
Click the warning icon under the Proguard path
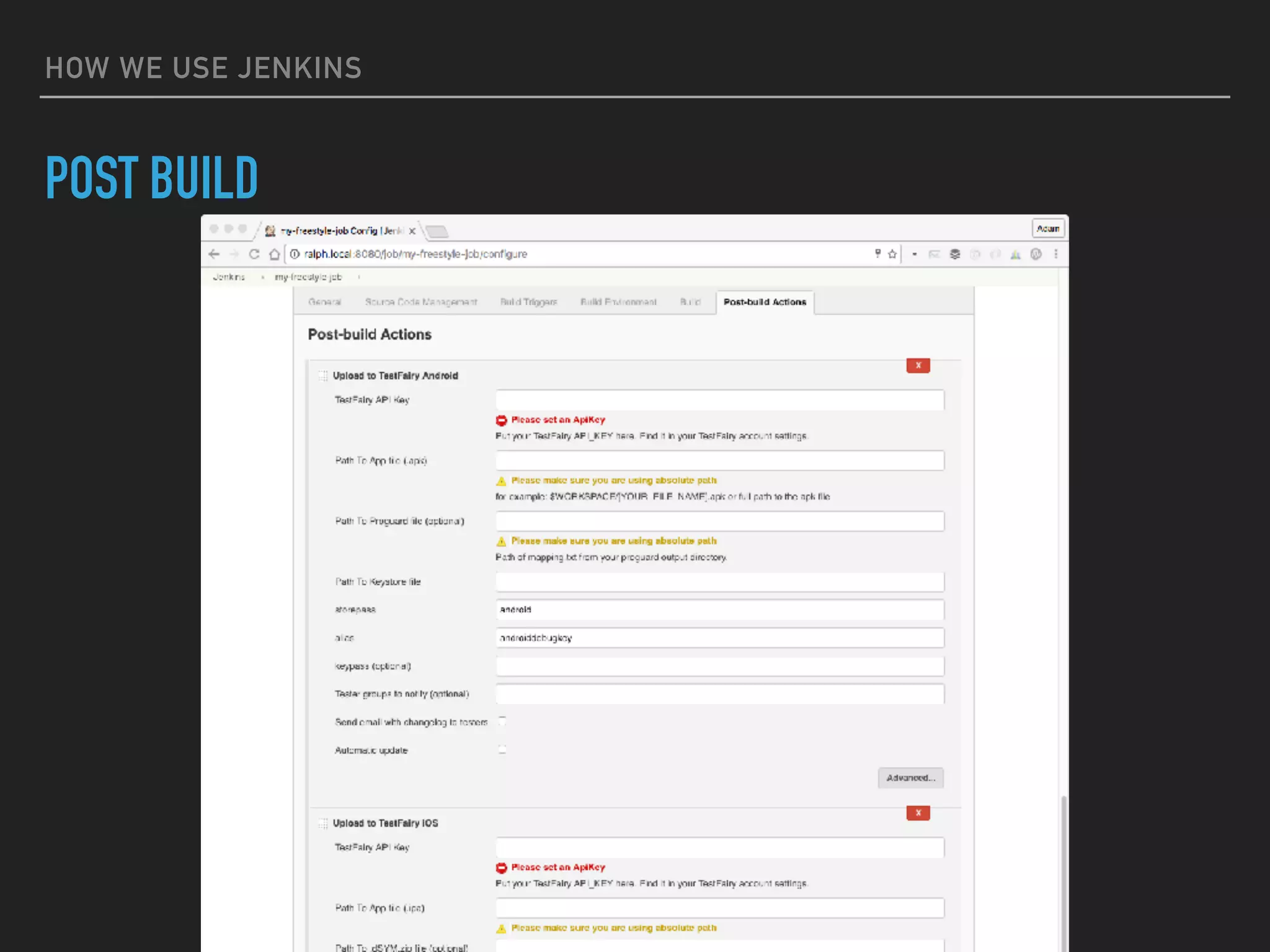tap(501, 542)
